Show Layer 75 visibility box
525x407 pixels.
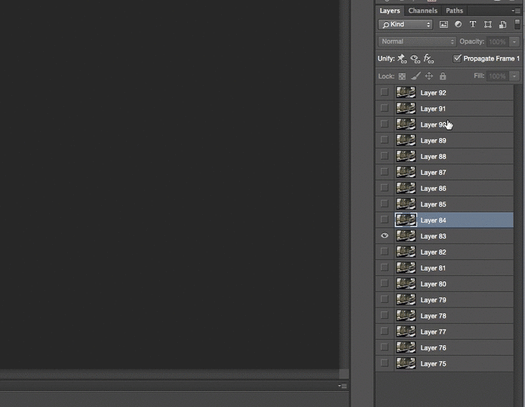coord(385,363)
